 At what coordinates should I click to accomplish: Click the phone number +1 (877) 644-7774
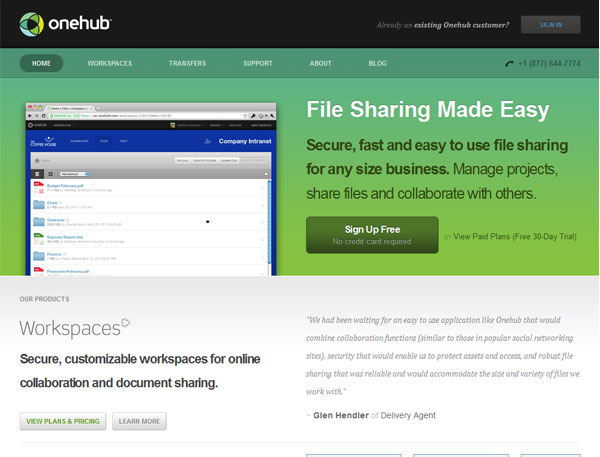point(549,63)
